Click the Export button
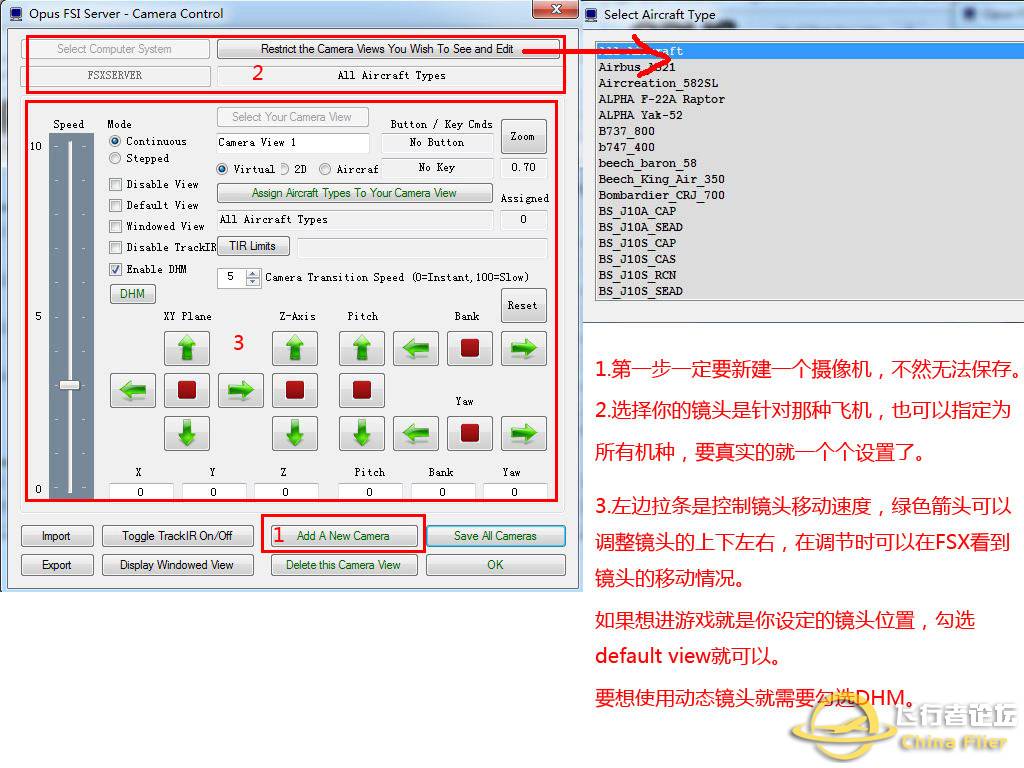The width and height of the screenshot is (1024, 768). point(57,565)
